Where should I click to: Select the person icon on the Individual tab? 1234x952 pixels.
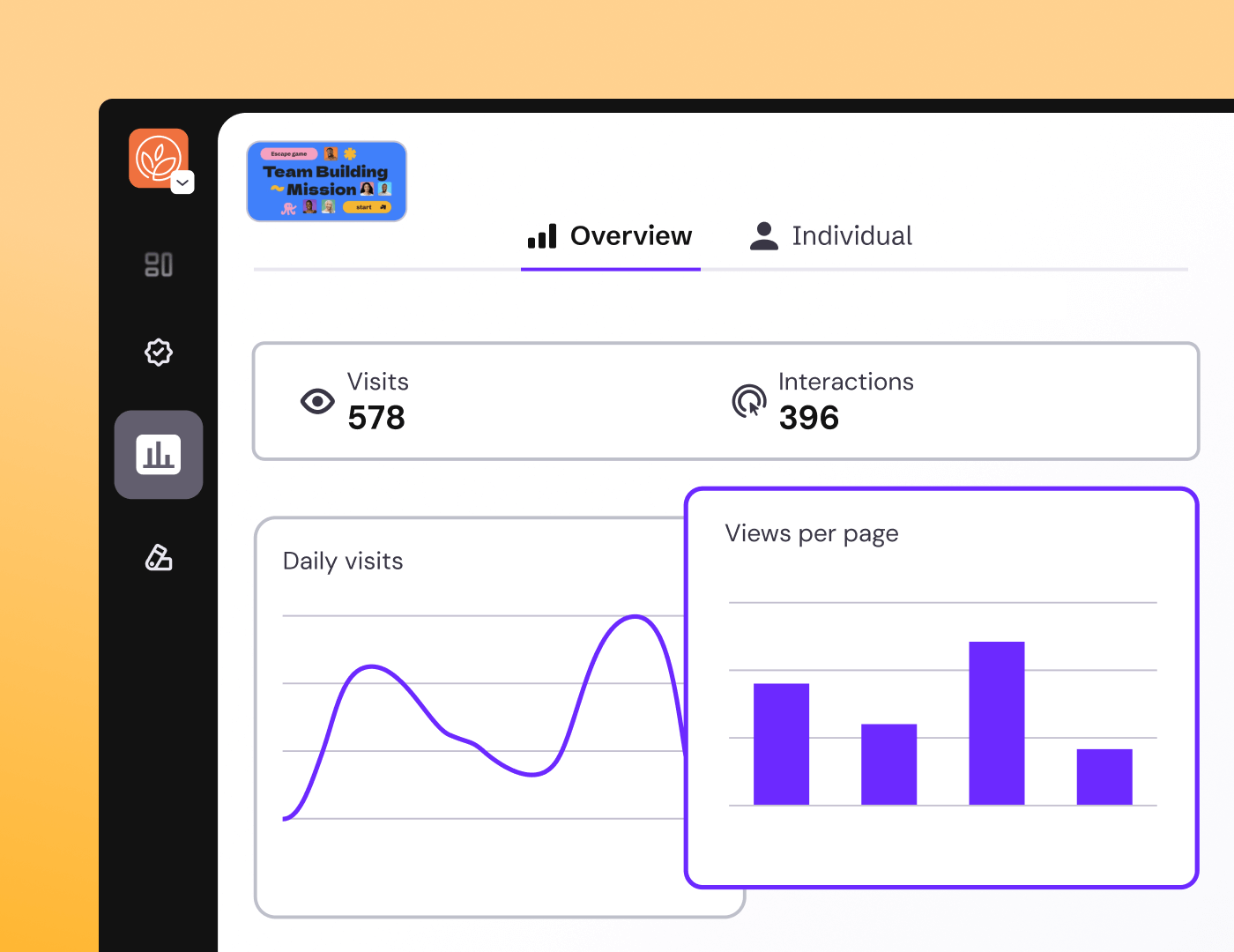click(763, 235)
